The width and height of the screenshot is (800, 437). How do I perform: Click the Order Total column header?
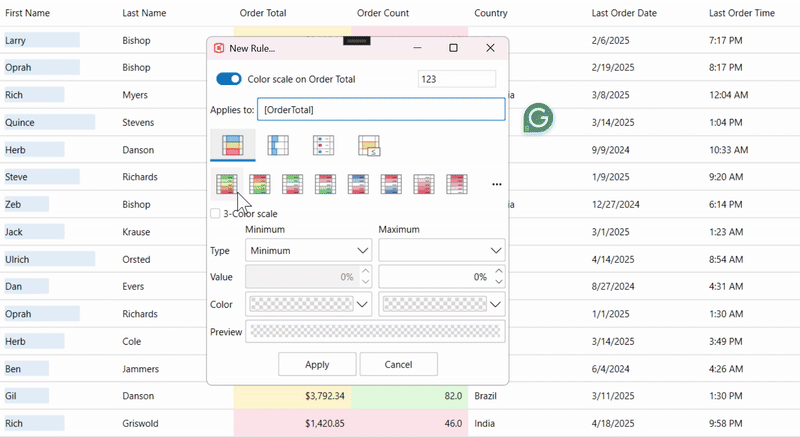(x=263, y=14)
